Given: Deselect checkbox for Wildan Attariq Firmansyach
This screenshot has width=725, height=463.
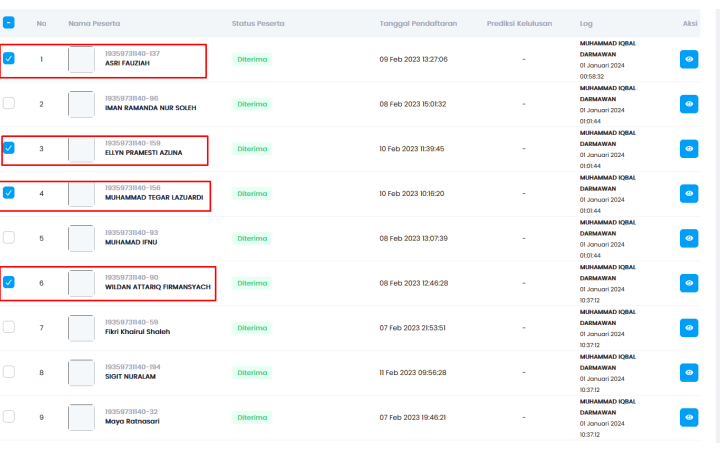Looking at the screenshot, I should 9,282.
